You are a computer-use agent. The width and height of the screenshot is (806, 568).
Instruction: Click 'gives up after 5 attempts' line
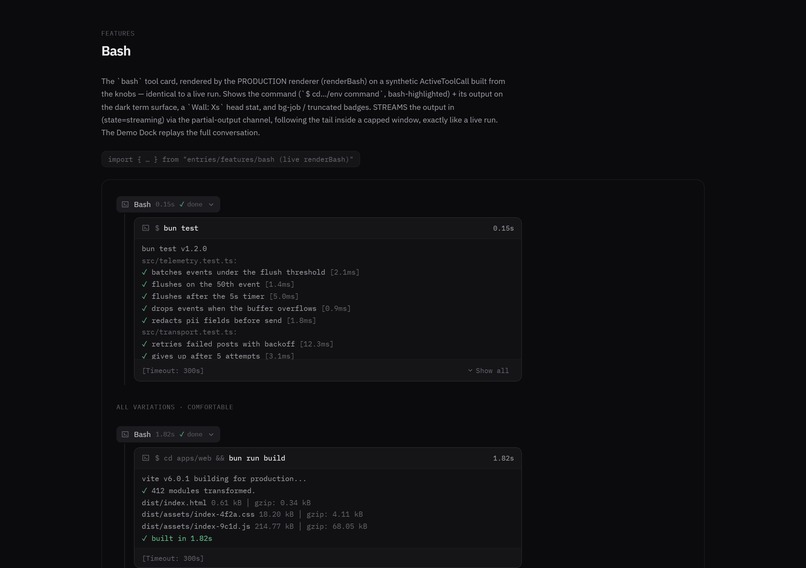tap(218, 356)
